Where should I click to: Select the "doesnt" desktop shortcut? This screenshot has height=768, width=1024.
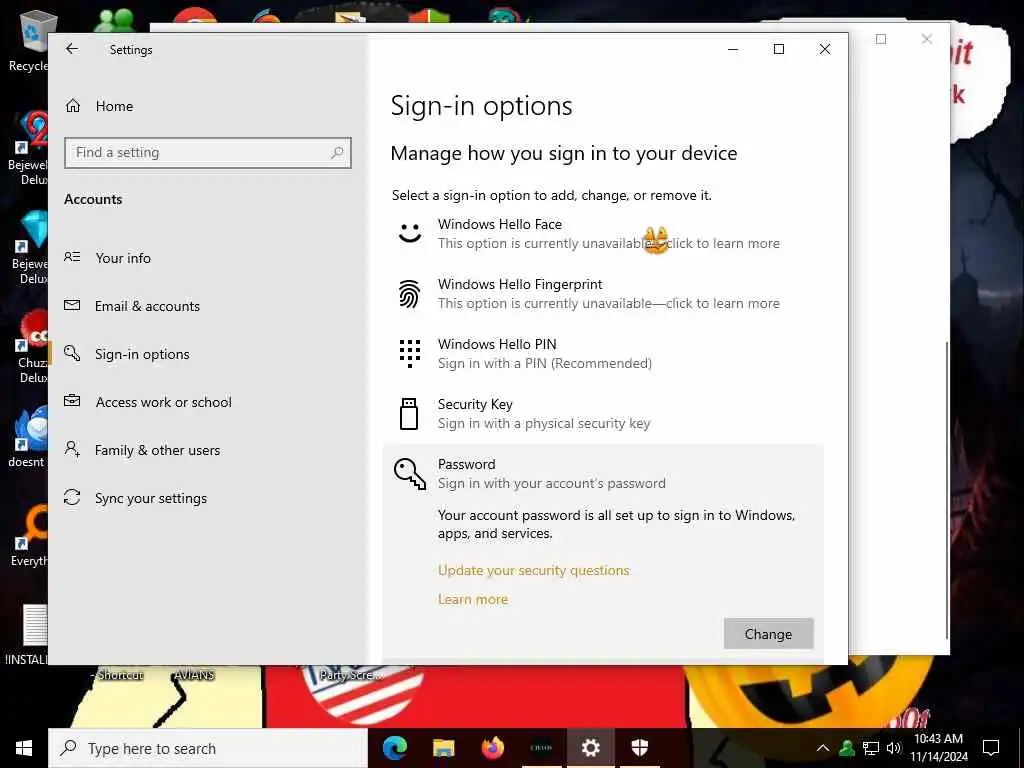[x=27, y=438]
